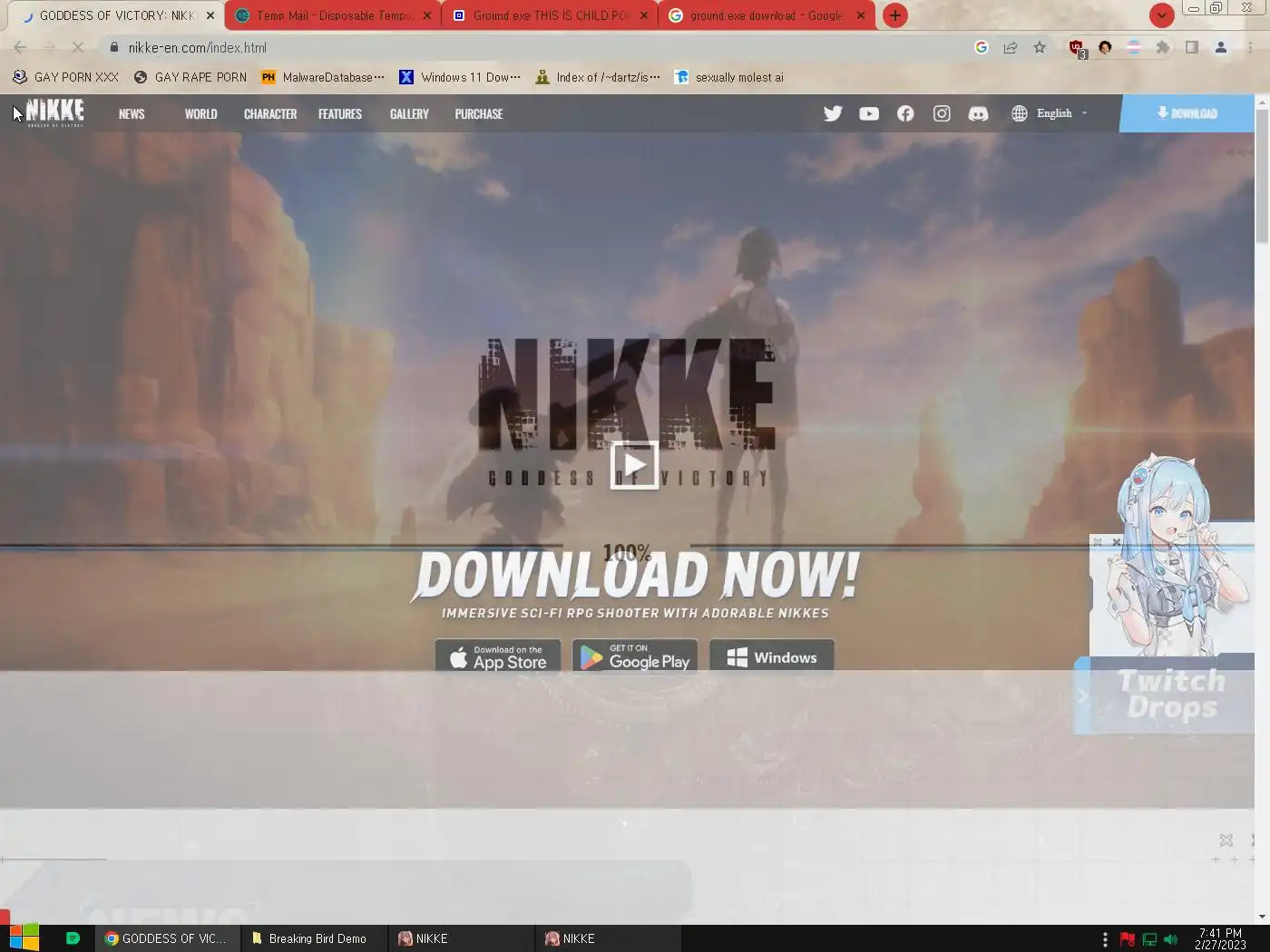Open the CHARACTER nav item
The width and height of the screenshot is (1270, 952).
270,113
